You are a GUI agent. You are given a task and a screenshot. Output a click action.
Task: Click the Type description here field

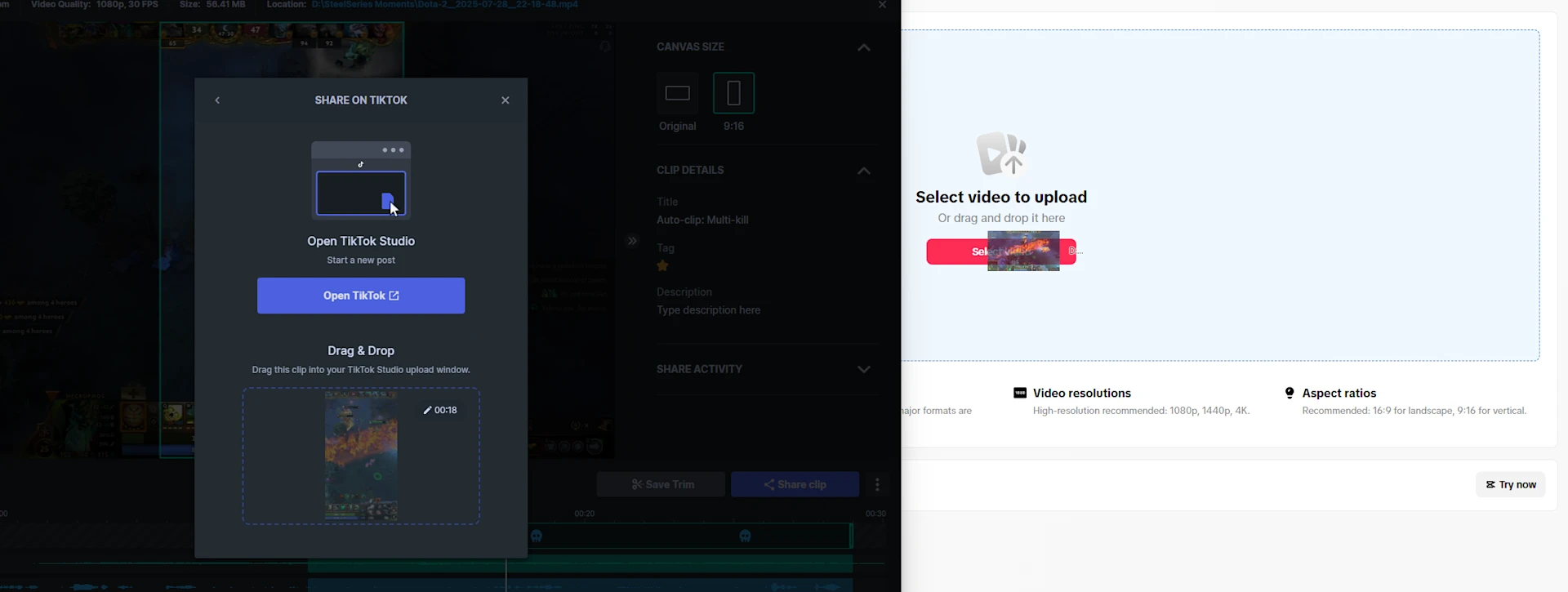point(708,310)
